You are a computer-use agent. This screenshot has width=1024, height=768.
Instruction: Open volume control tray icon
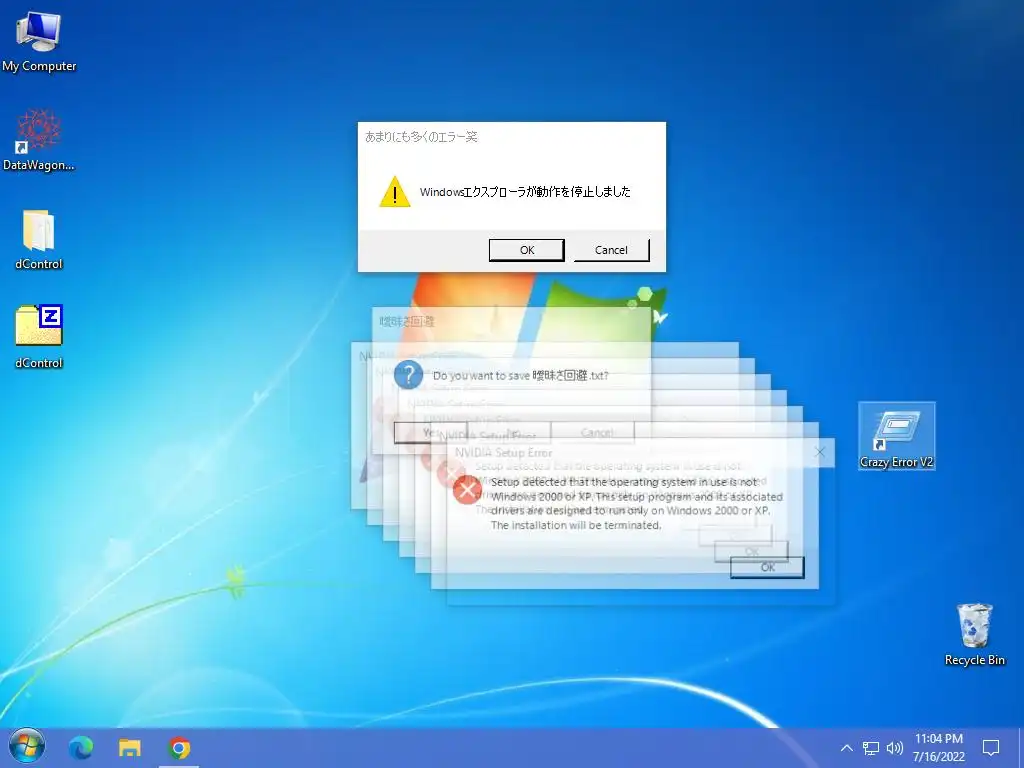click(895, 748)
